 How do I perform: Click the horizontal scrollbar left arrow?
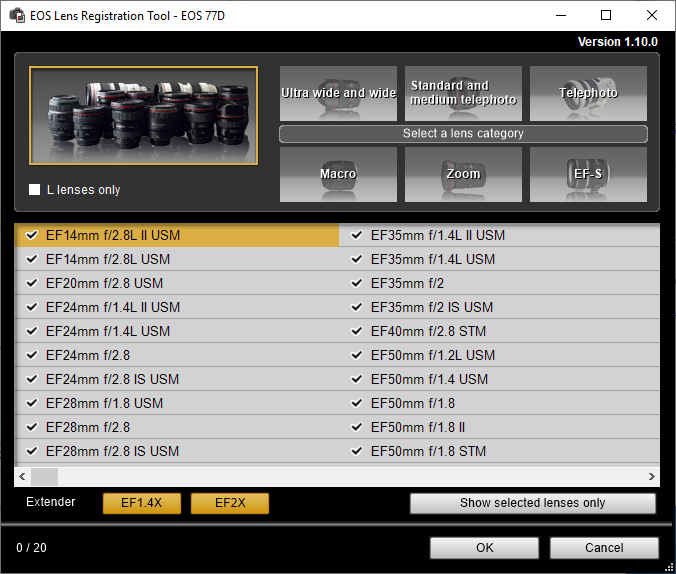(23, 477)
